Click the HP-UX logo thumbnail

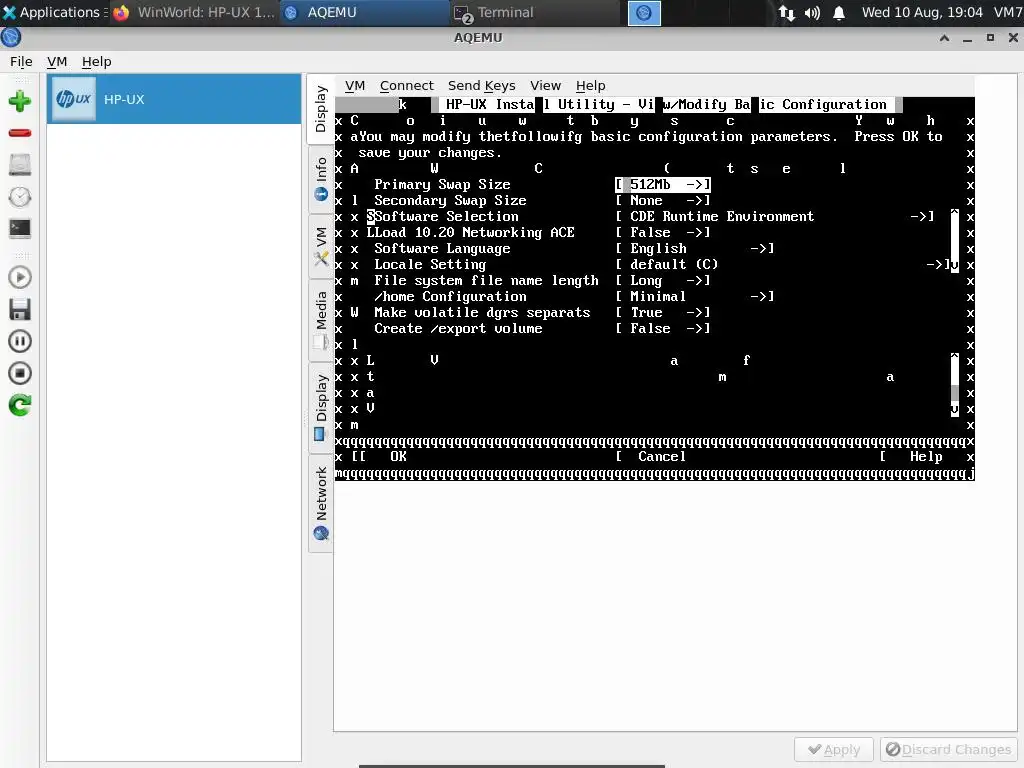click(x=74, y=99)
